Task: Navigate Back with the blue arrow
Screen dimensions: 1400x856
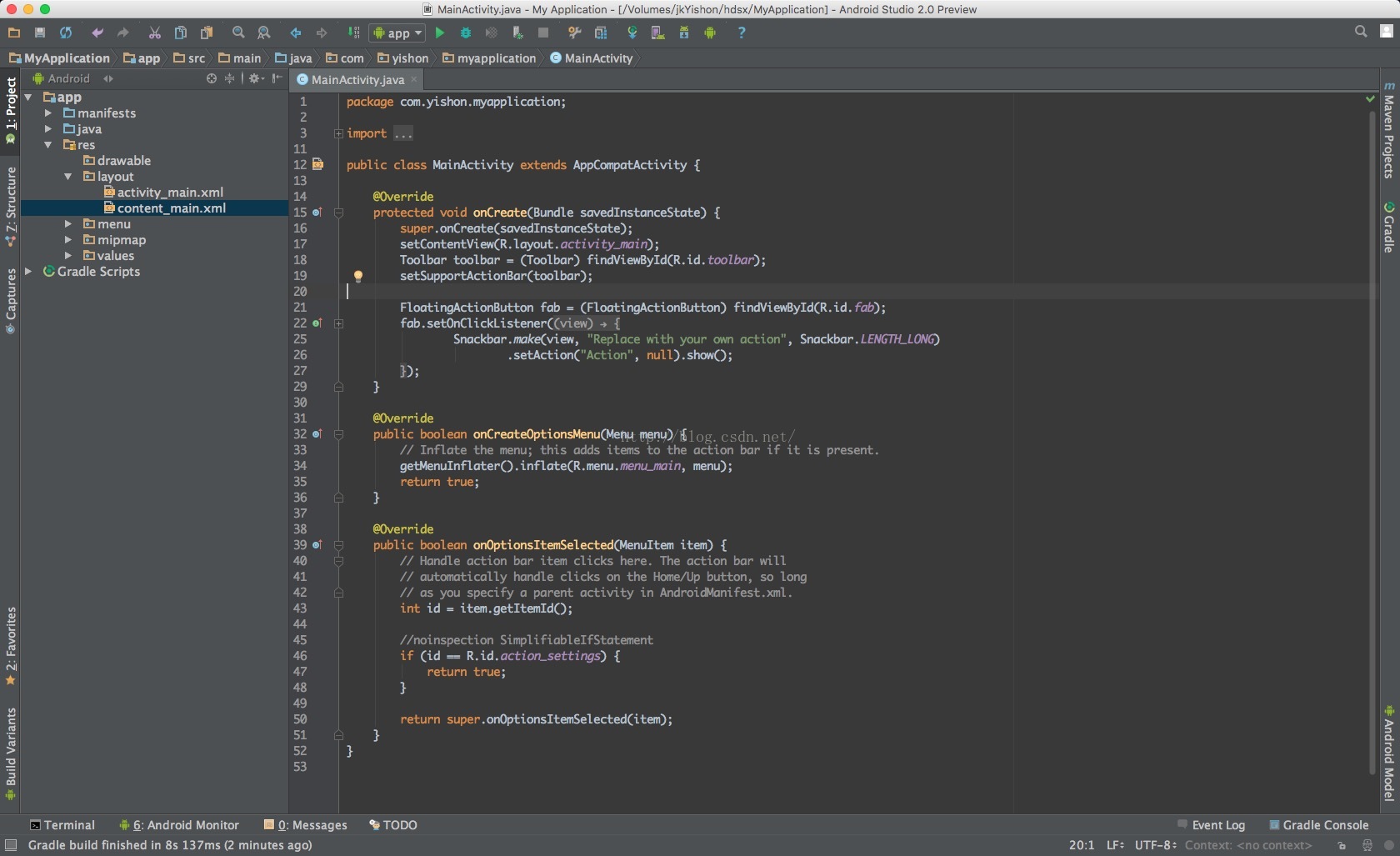Action: pos(296,33)
